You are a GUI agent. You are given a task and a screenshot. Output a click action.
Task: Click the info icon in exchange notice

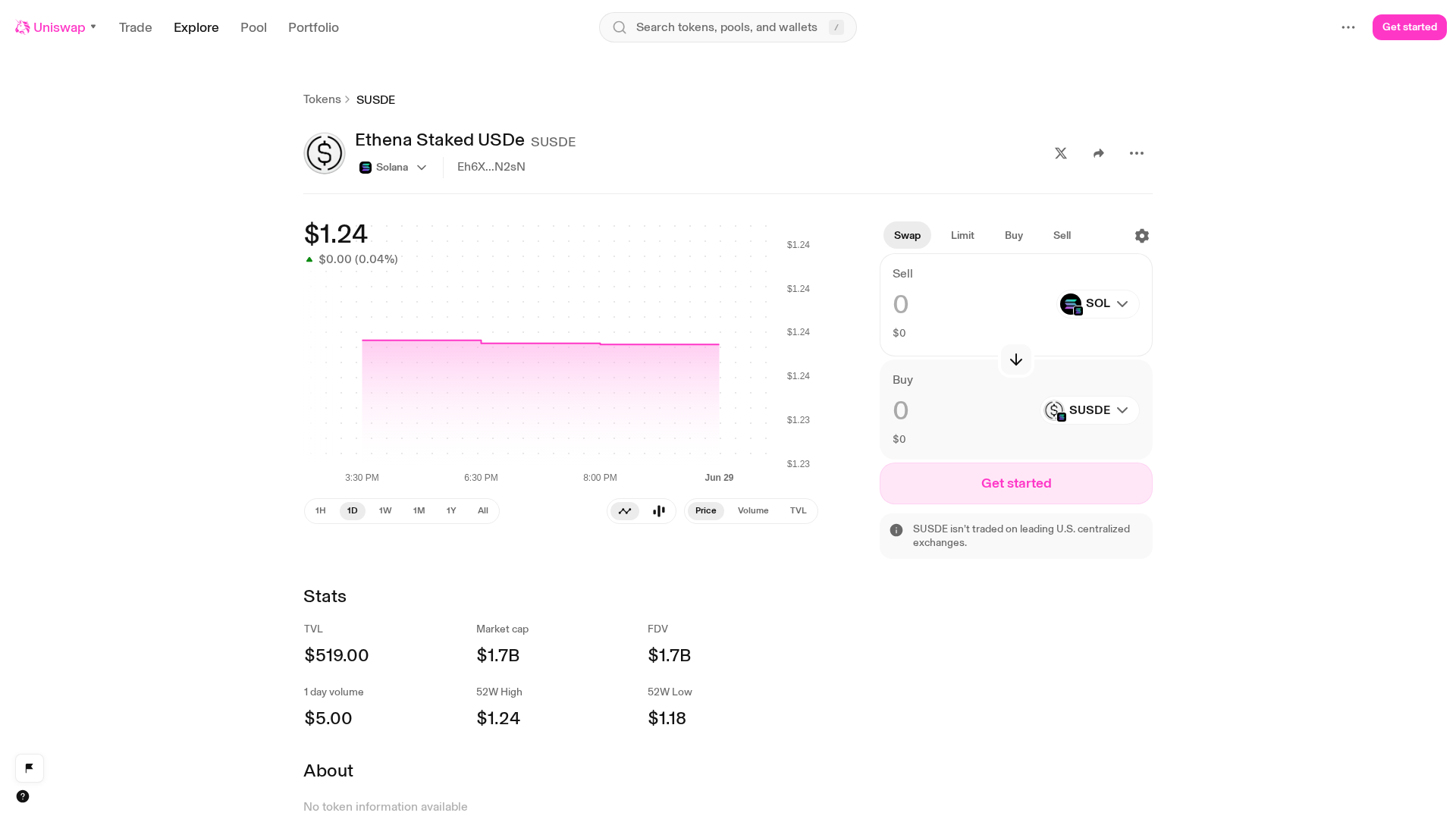896,530
